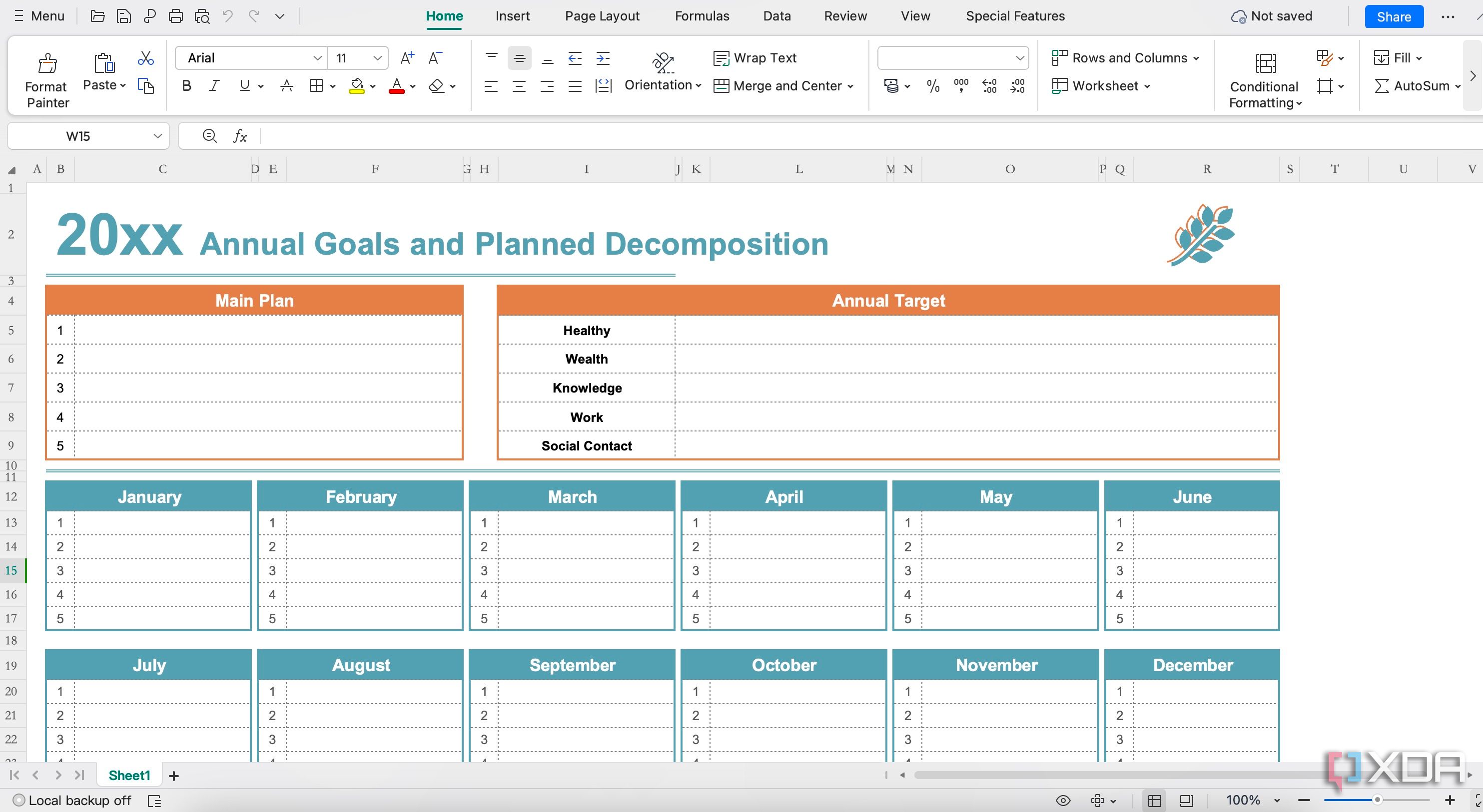Open Conditional Formatting menu
This screenshot has width=1483, height=812.
pos(1265,79)
